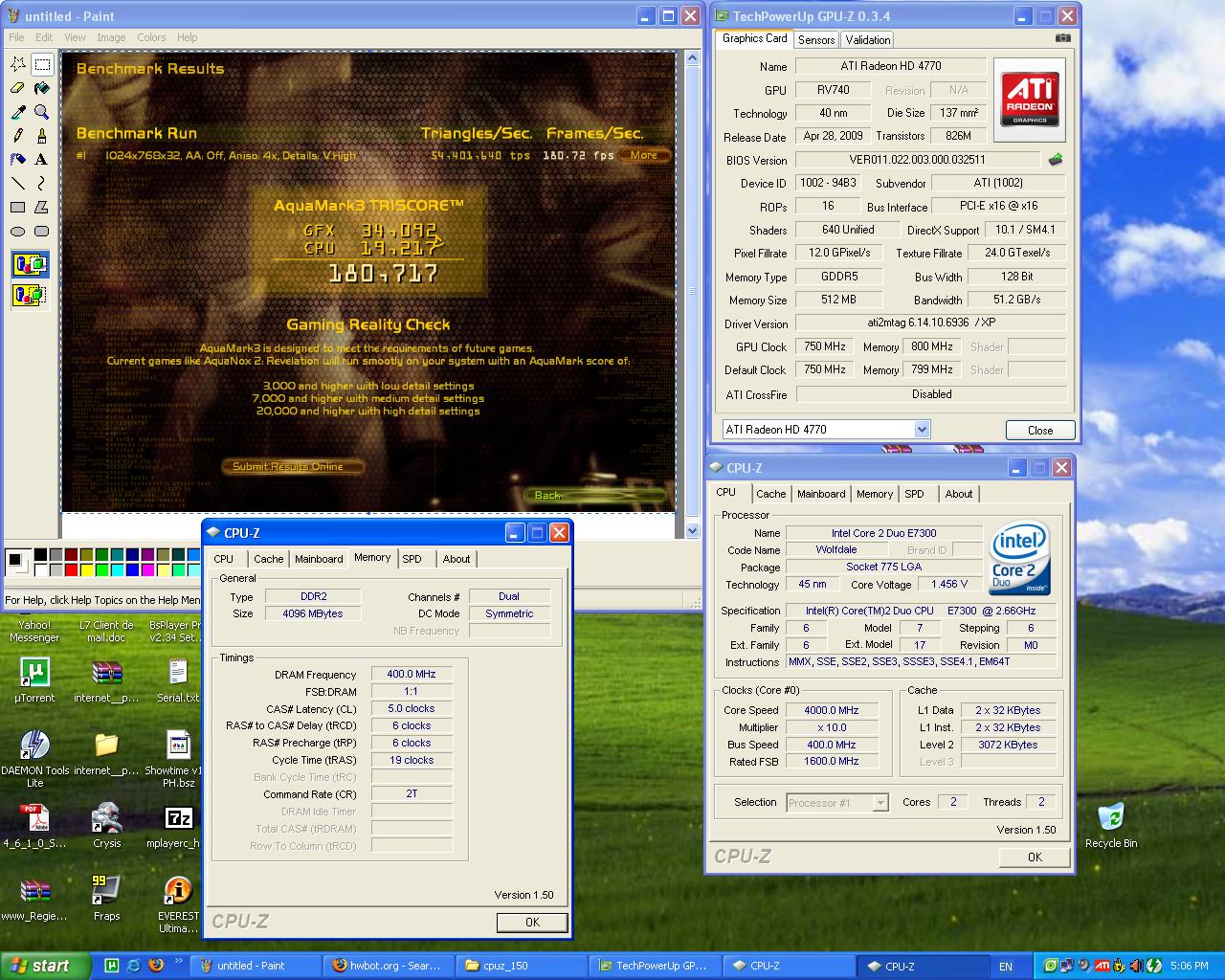Click OK in the CPU-Z processor window
1225x980 pixels.
point(1035,857)
